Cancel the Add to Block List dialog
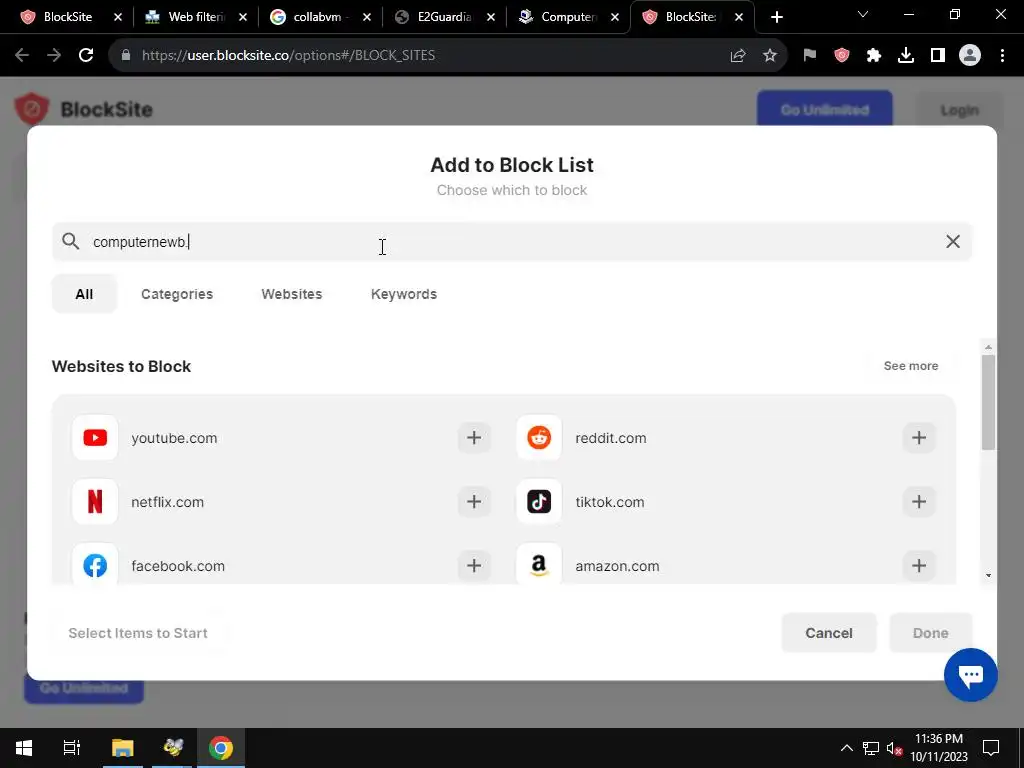 (829, 633)
